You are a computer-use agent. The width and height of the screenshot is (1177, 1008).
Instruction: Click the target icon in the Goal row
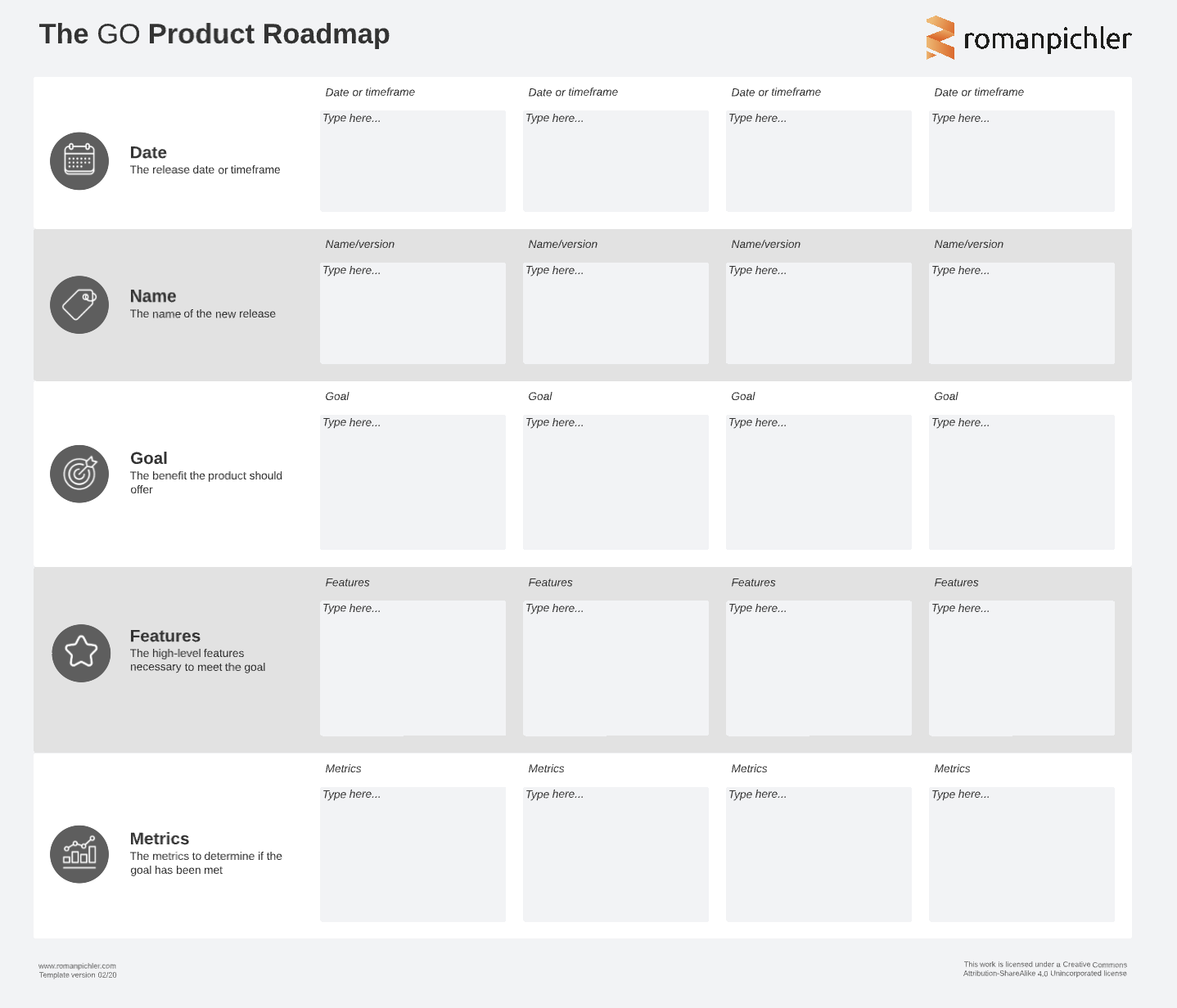79,474
